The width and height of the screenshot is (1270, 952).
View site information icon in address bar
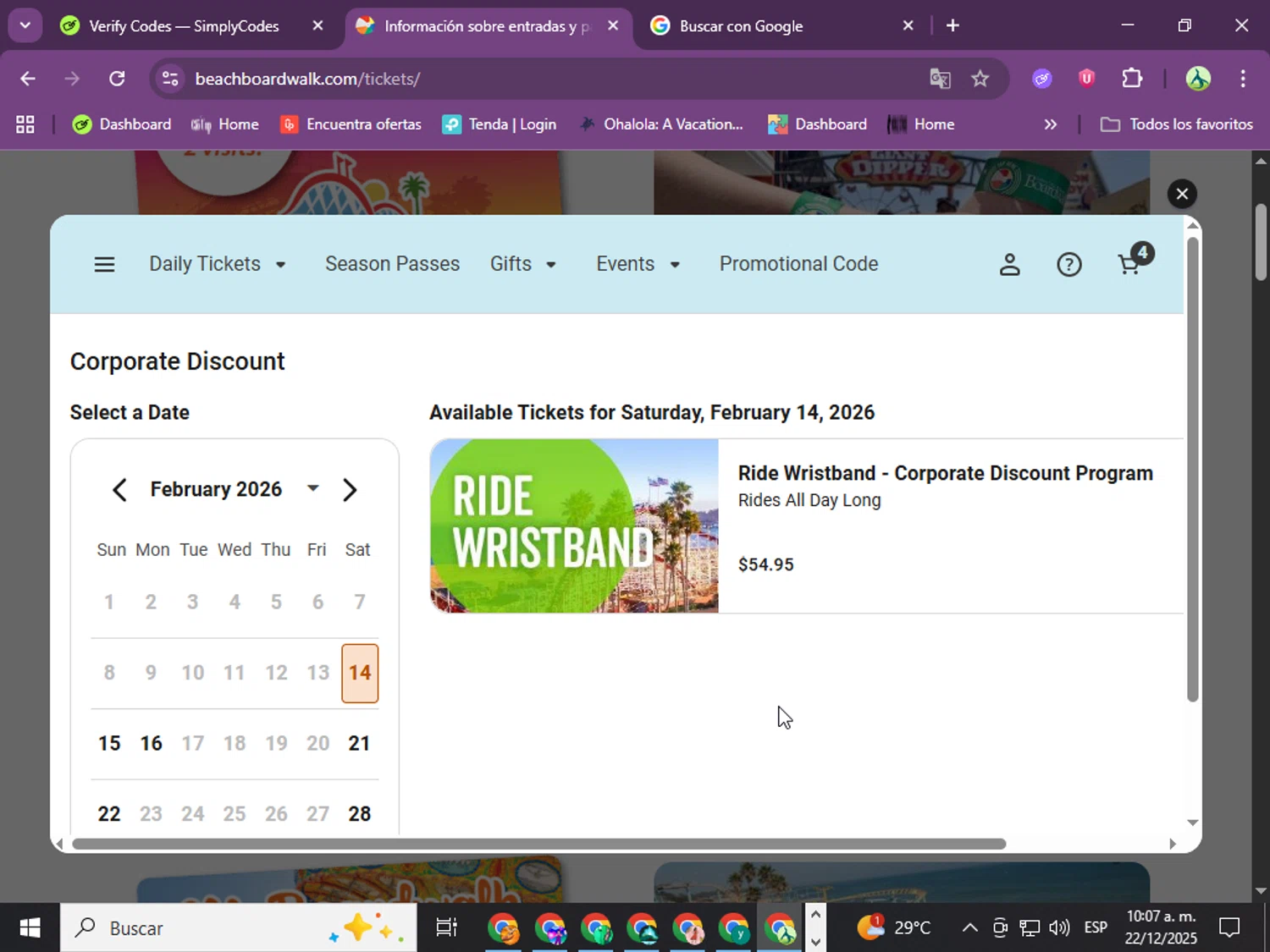(170, 79)
